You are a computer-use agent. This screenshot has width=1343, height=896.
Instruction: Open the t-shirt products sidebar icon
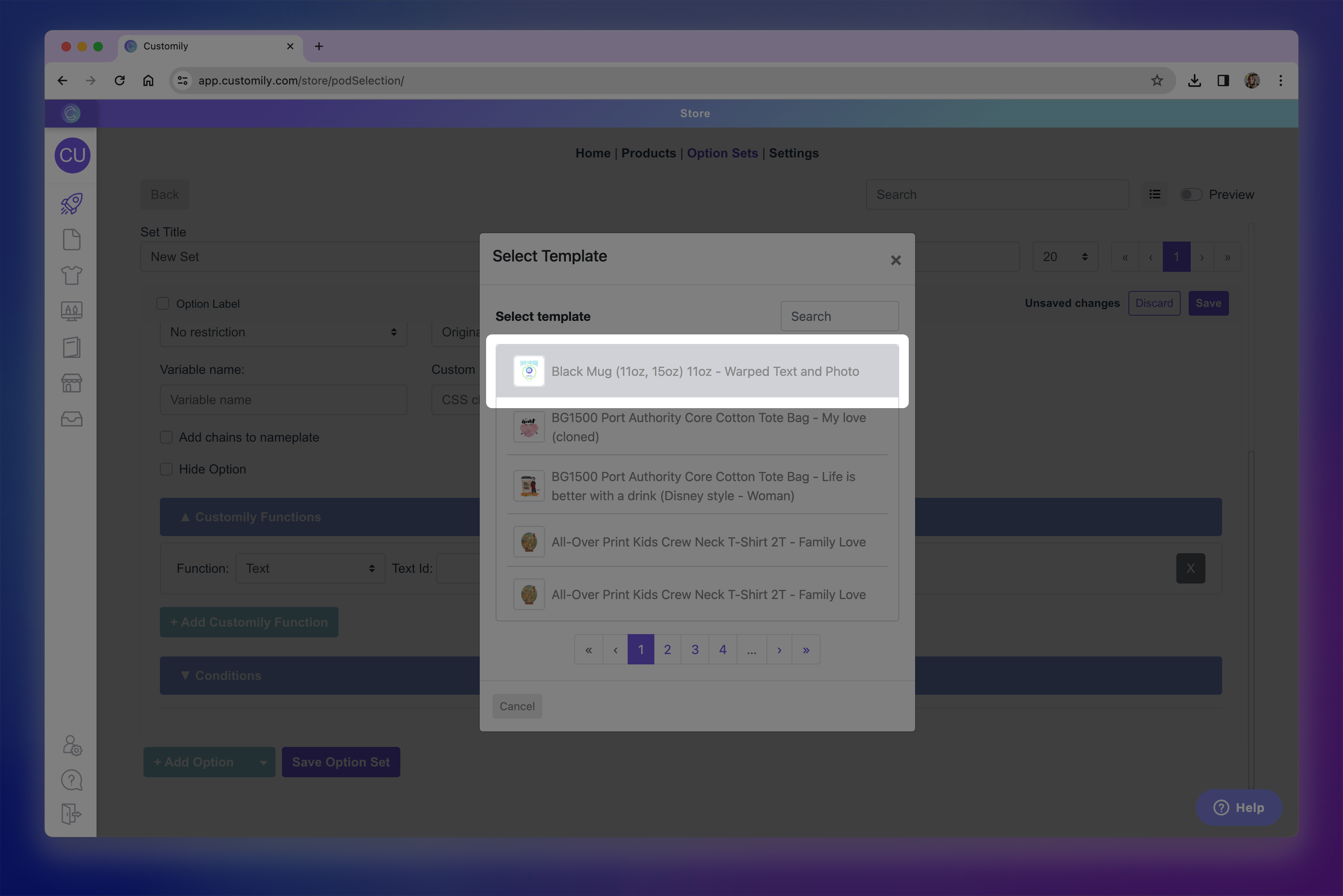point(71,275)
